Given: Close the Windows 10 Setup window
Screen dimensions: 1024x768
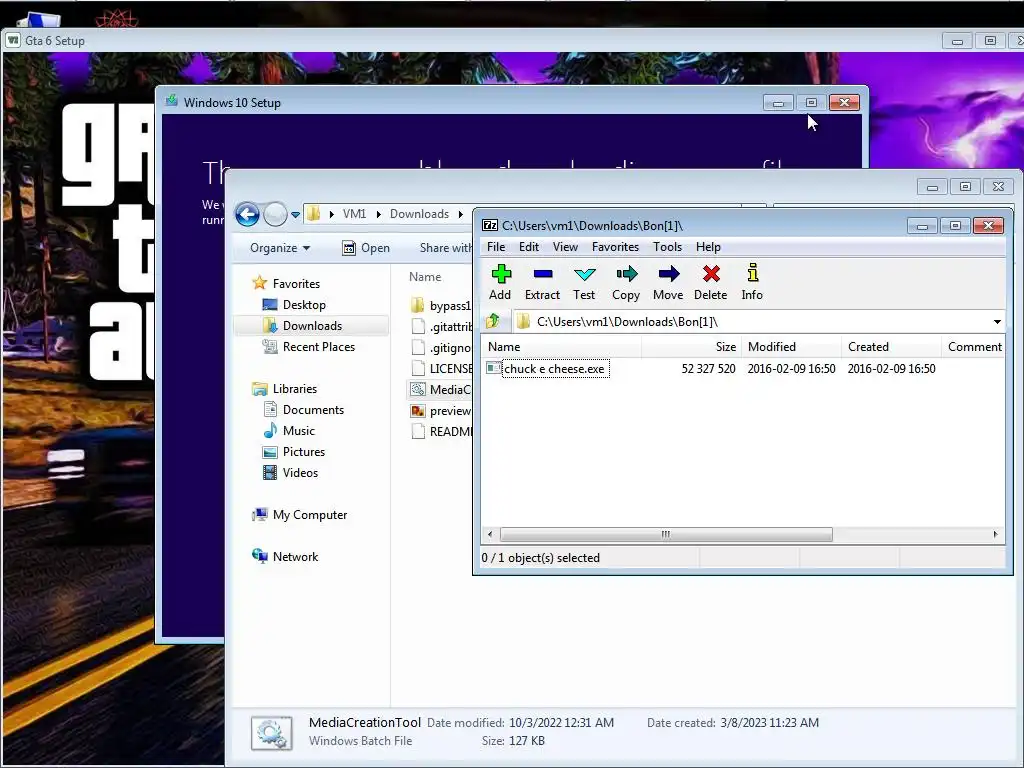Looking at the screenshot, I should point(844,103).
